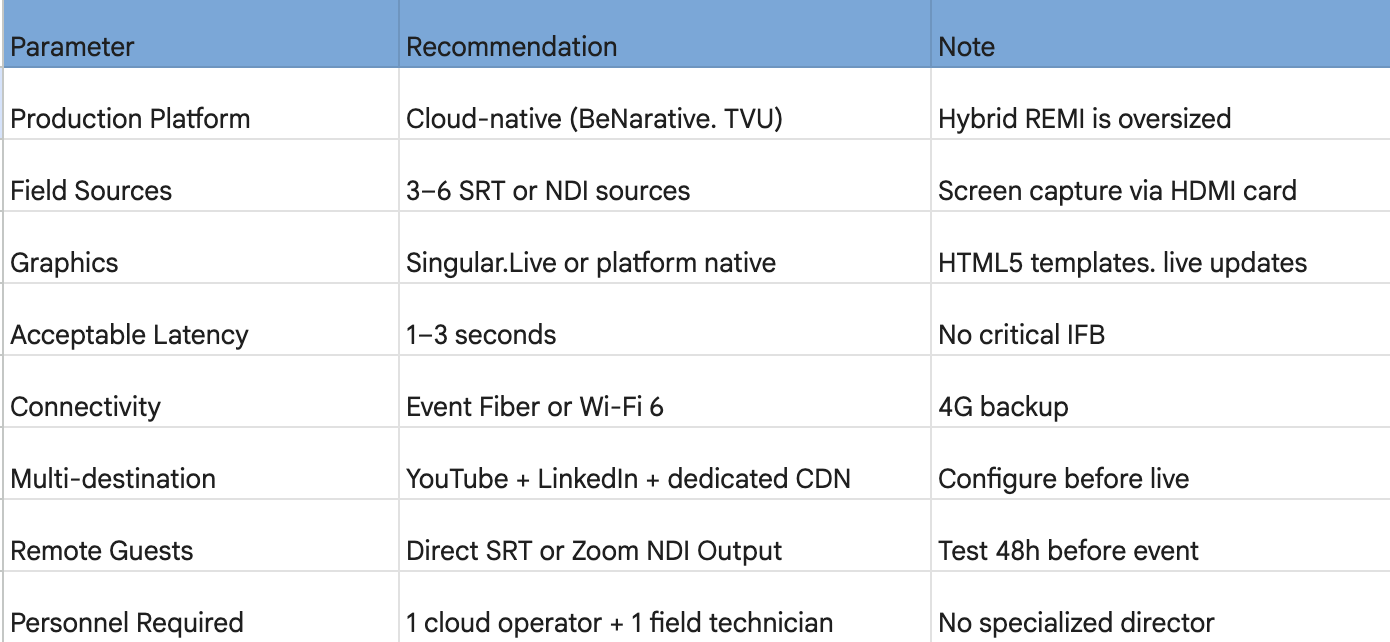Select the Acceptable Latency cell
This screenshot has width=1390, height=642.
pyautogui.click(x=201, y=320)
